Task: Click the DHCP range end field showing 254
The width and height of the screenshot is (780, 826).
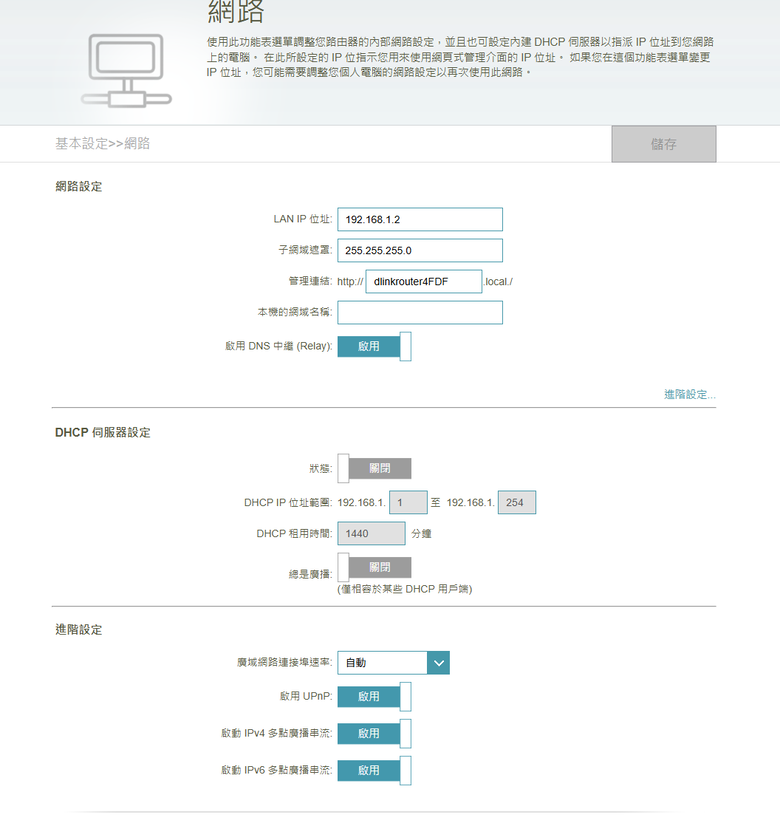Action: (x=517, y=503)
